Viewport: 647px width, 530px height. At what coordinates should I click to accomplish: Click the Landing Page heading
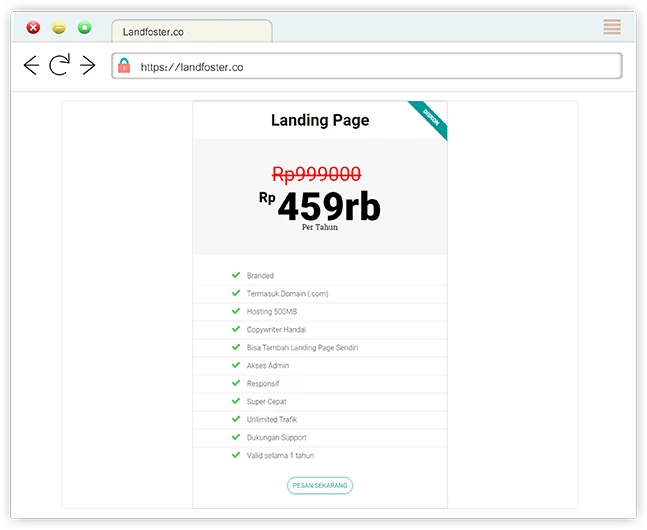(320, 120)
